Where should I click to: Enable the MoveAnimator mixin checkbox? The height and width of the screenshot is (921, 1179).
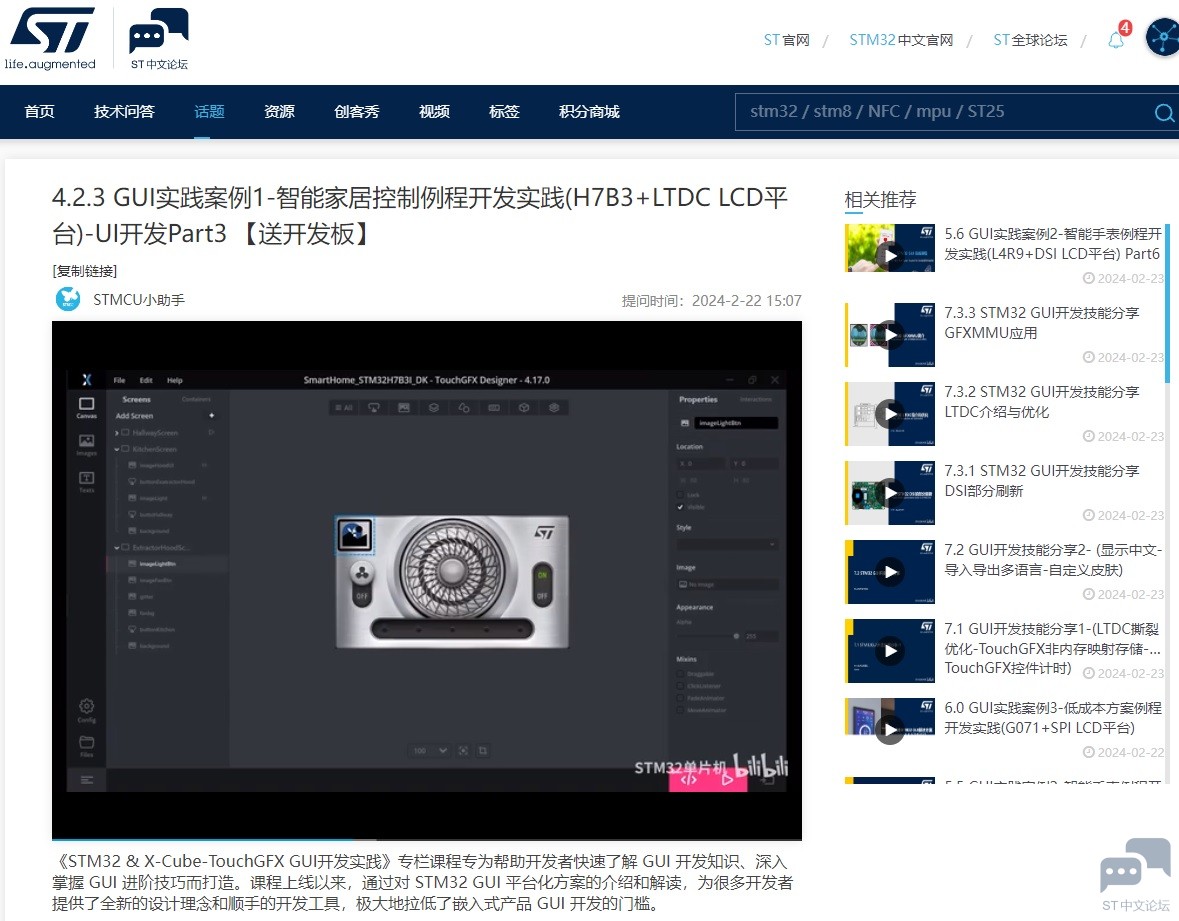[680, 710]
